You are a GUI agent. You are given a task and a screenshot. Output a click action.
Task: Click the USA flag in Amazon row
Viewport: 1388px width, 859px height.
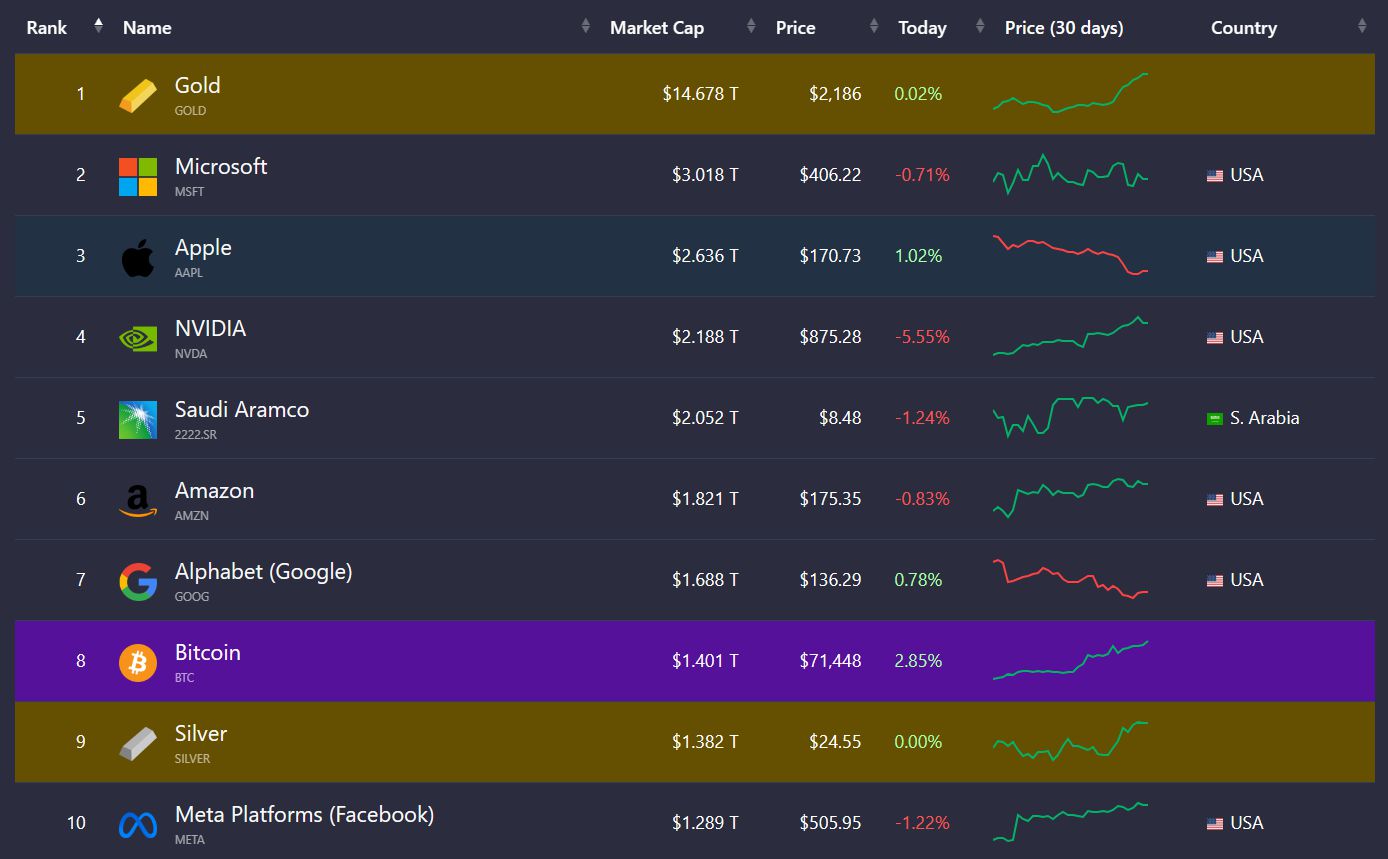(x=1215, y=500)
